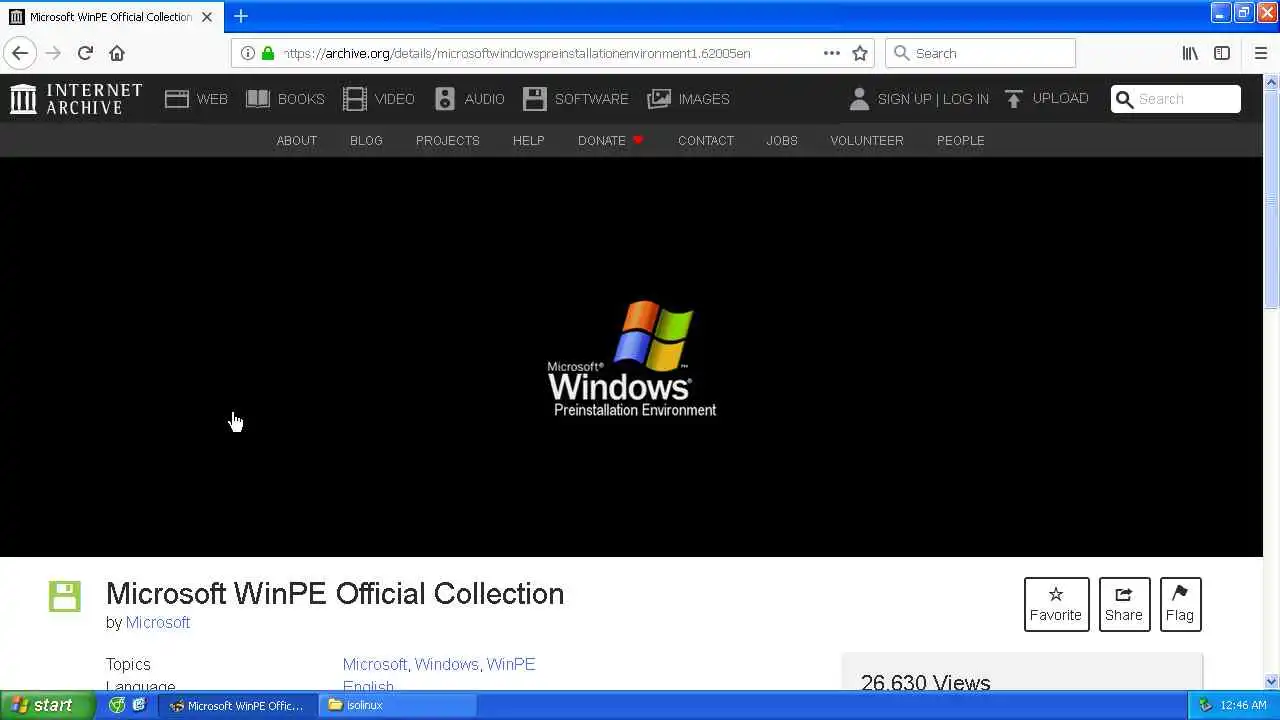Open the Windows start button
Viewport: 1280px width, 720px height.
(48, 705)
